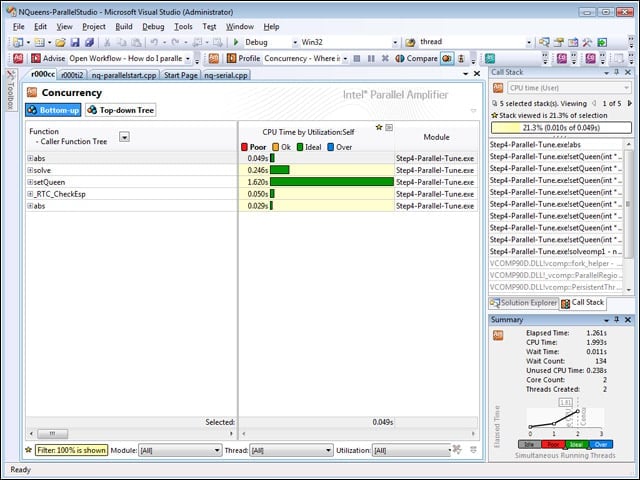Click the Compare results icon
Screen dimensions: 640x480
point(400,58)
